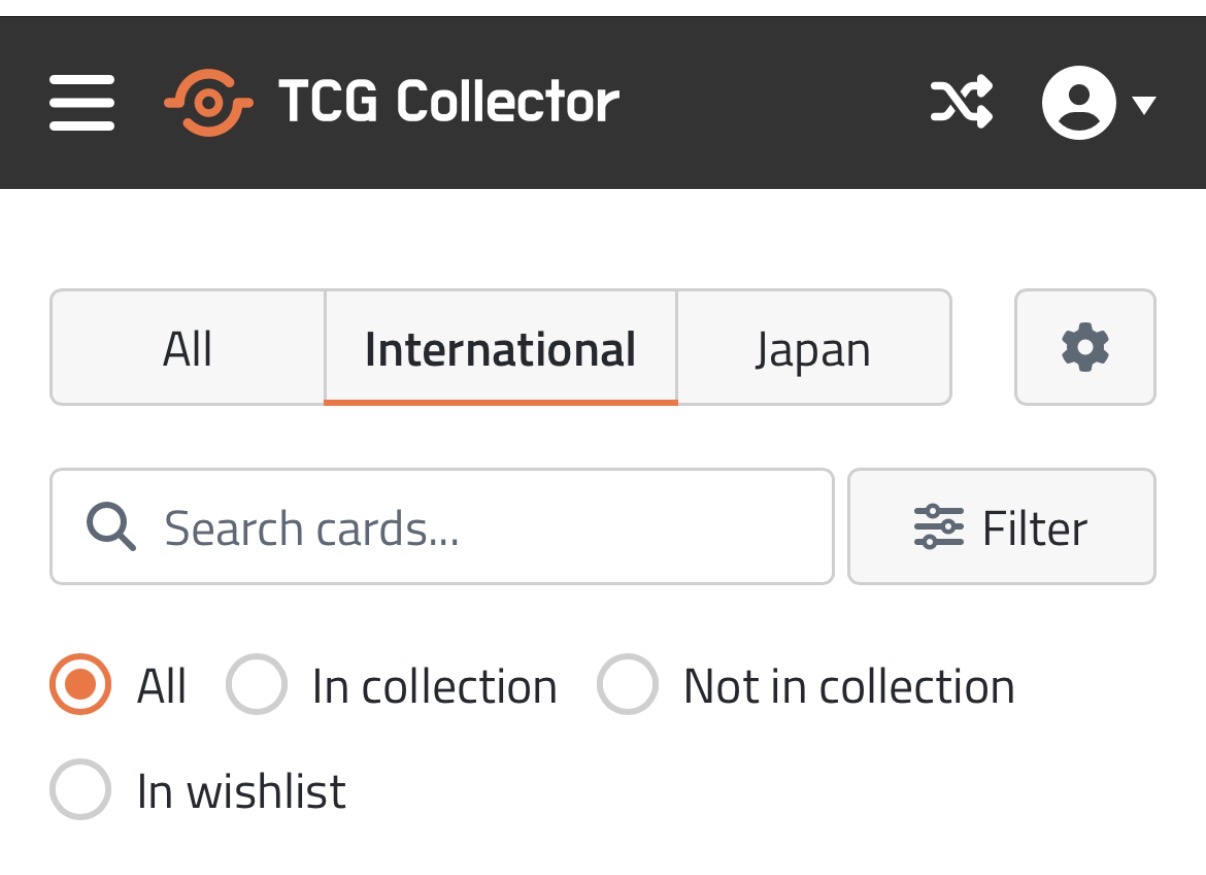The height and width of the screenshot is (875, 1206).
Task: Open settings with the gear icon
Action: coord(1085,348)
